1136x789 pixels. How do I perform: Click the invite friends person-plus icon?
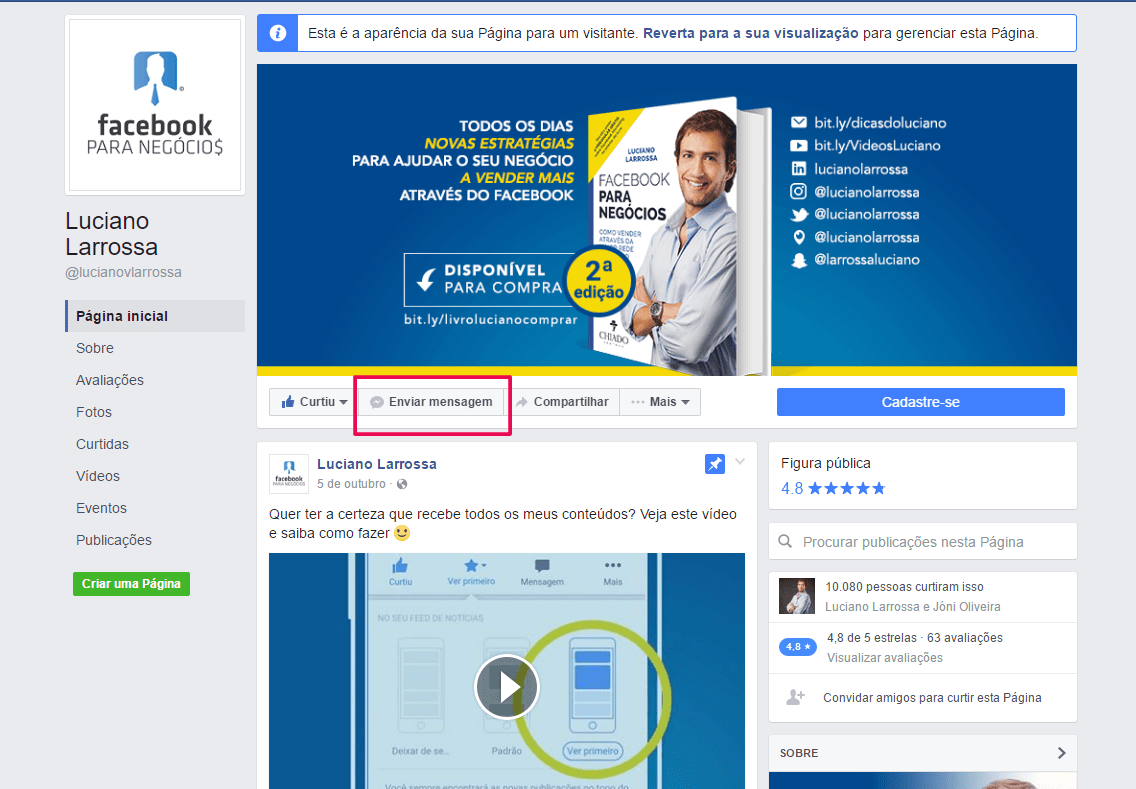click(795, 697)
